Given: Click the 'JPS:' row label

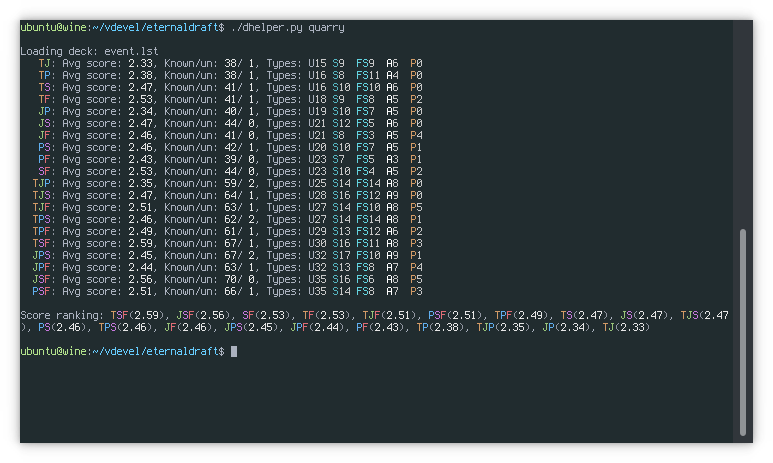Looking at the screenshot, I should 44,255.
